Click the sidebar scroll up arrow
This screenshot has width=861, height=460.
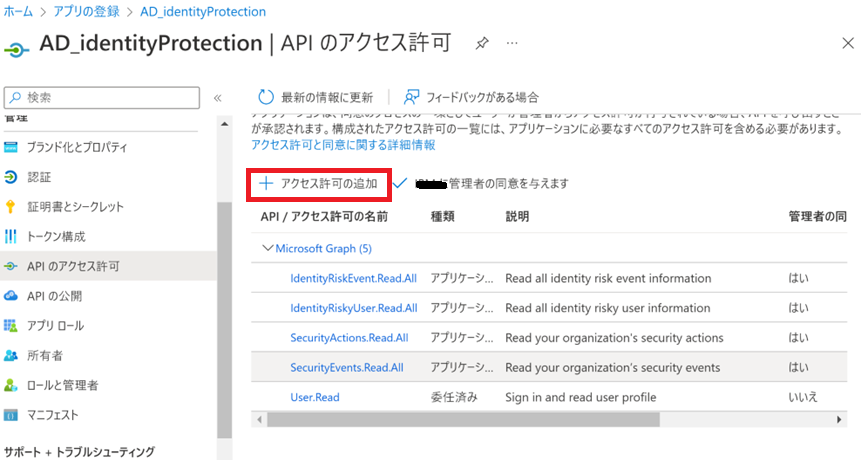pyautogui.click(x=225, y=124)
